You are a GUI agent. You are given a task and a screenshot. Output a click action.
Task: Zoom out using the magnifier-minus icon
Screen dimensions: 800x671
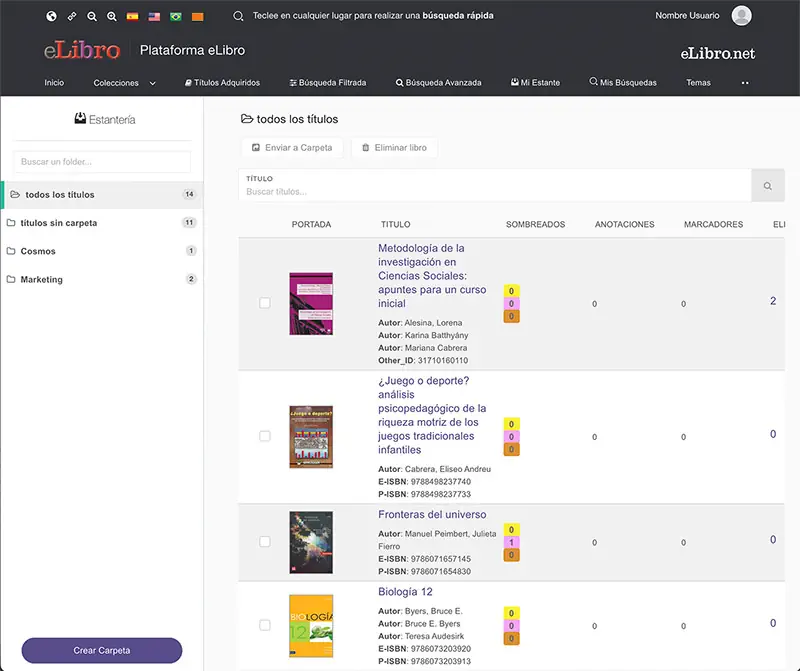pyautogui.click(x=92, y=16)
